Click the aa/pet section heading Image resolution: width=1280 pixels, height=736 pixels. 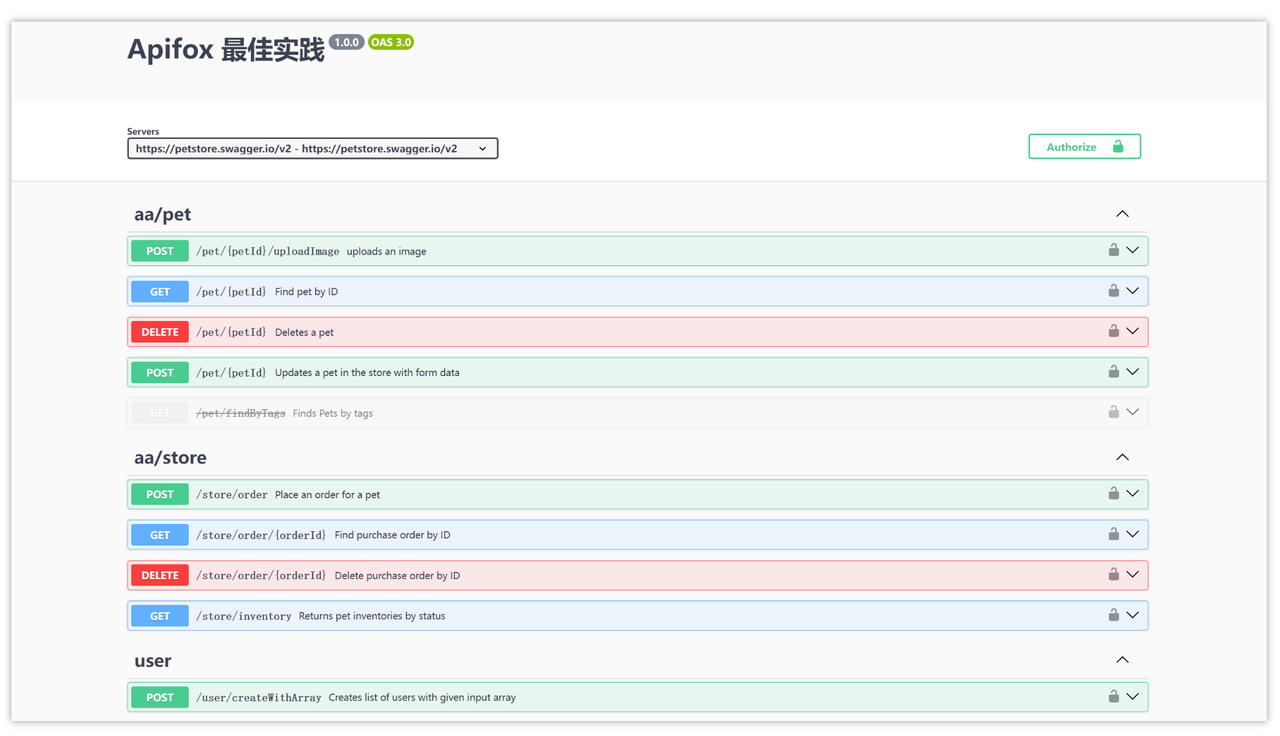point(163,214)
